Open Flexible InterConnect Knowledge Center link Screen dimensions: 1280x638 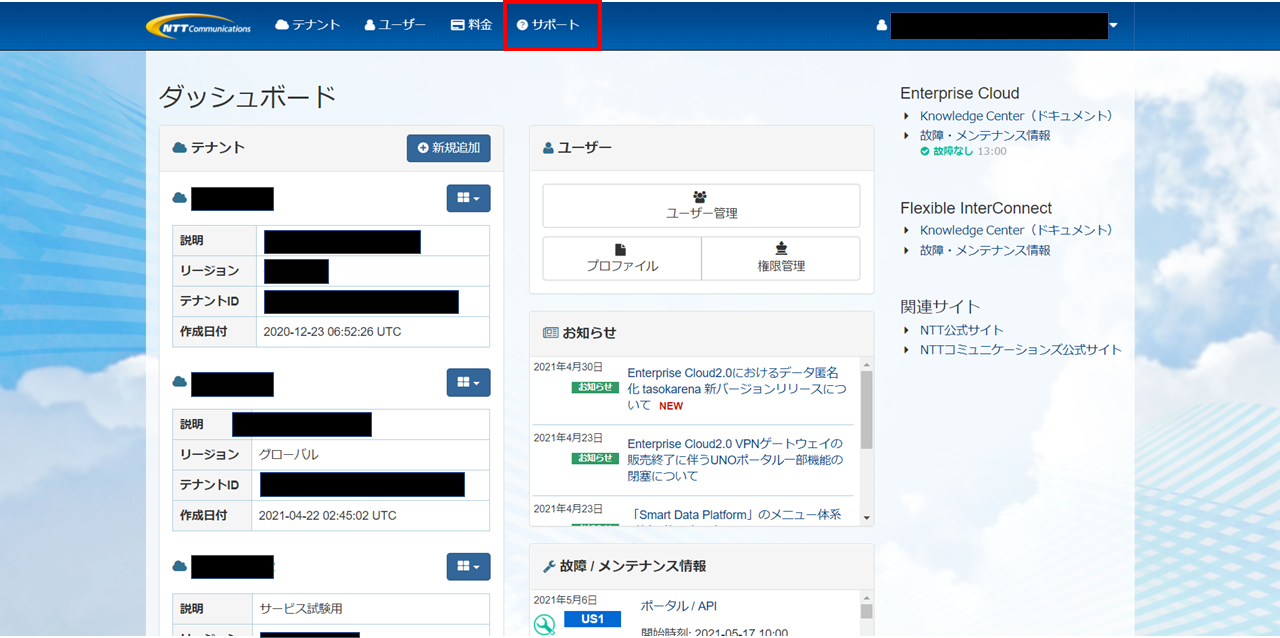1016,230
